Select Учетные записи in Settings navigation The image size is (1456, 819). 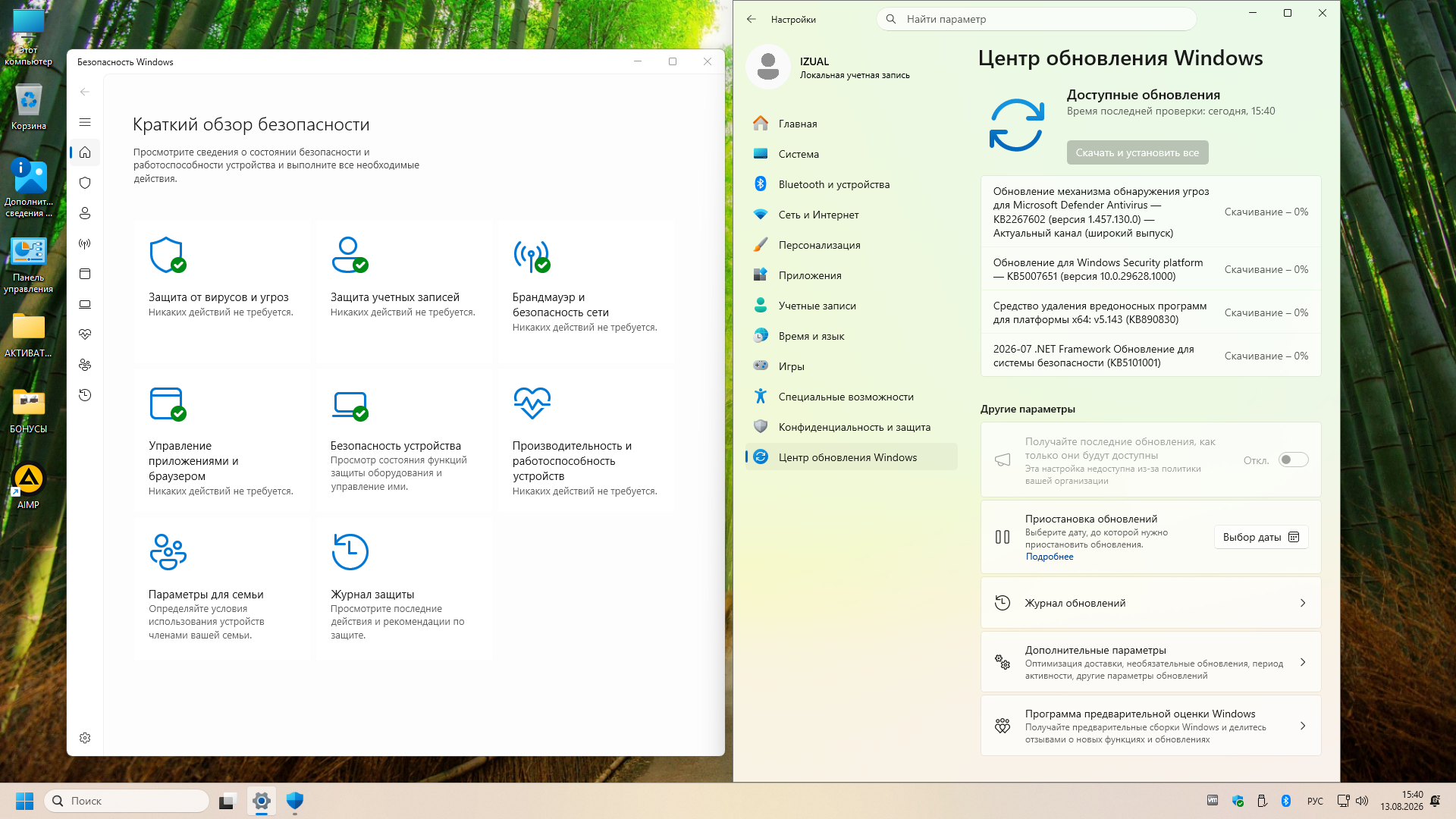pyautogui.click(x=851, y=306)
